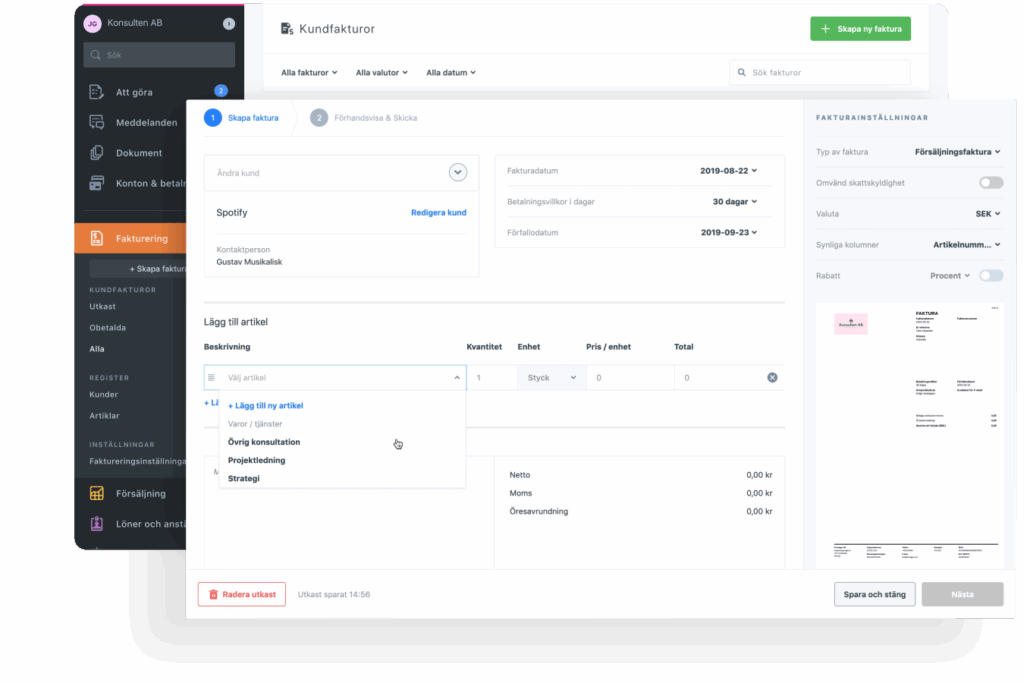The width and height of the screenshot is (1024, 683).
Task: Click the drag handle on article row
Action: (211, 377)
